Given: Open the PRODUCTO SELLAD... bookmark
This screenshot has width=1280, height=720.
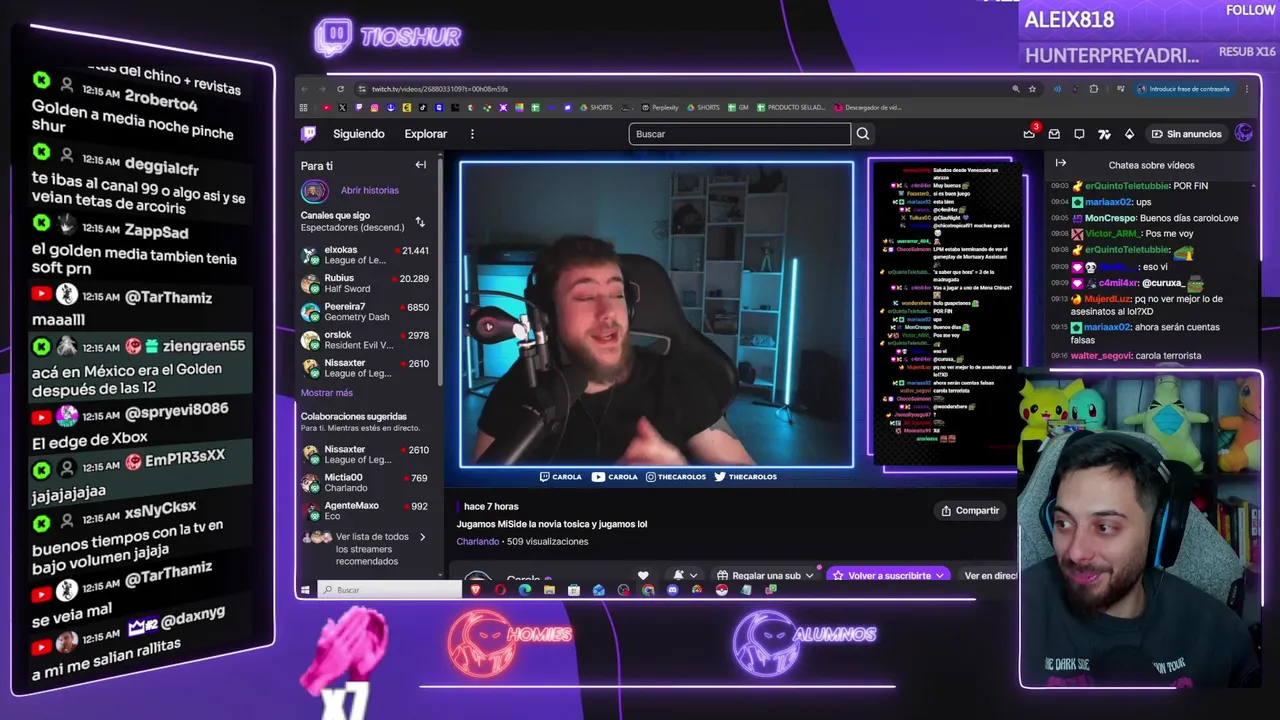Looking at the screenshot, I should tap(791, 107).
